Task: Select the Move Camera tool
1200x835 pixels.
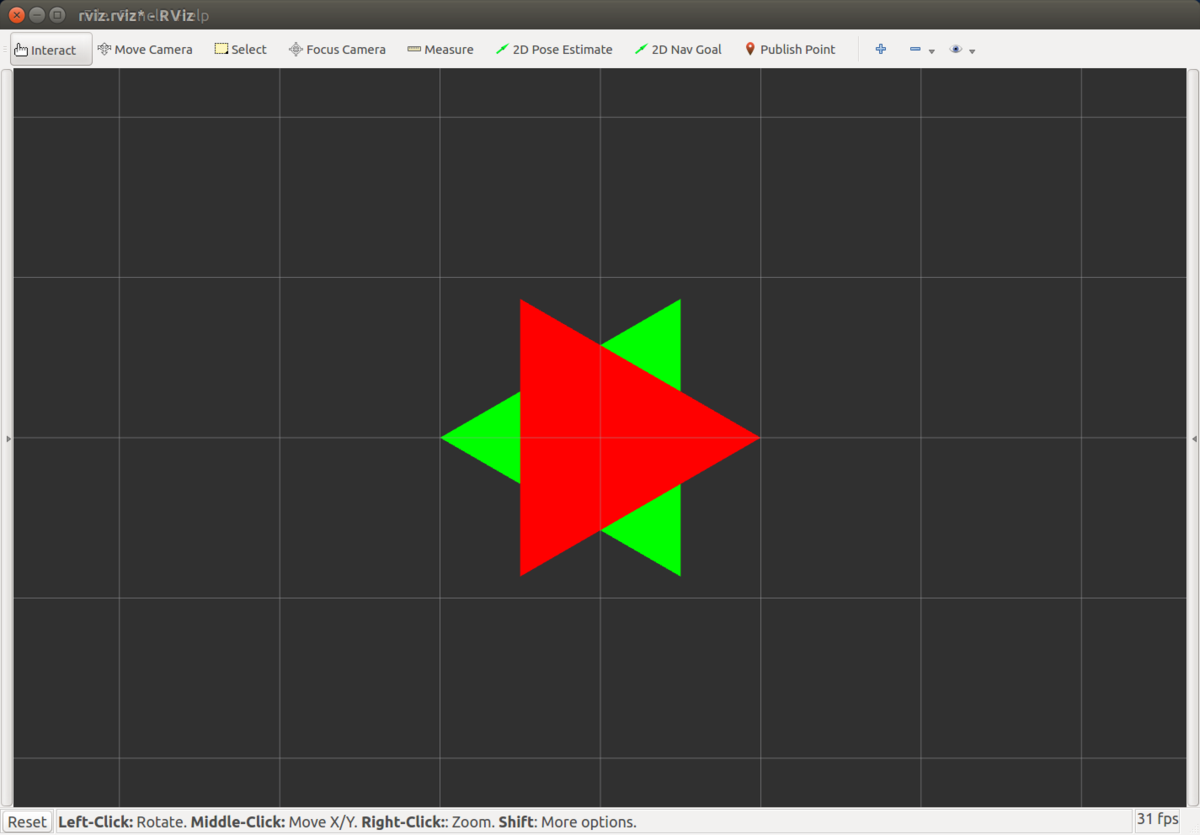Action: [145, 49]
